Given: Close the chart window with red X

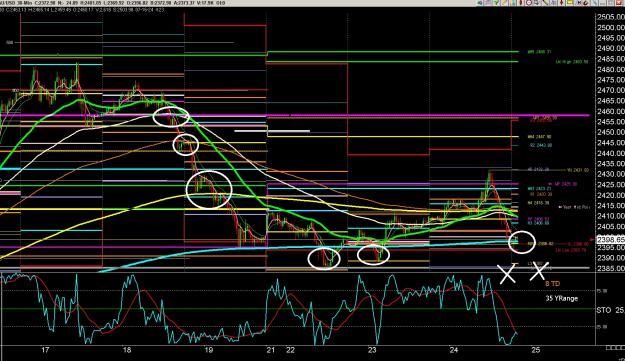Looking at the screenshot, I should coord(618,3).
